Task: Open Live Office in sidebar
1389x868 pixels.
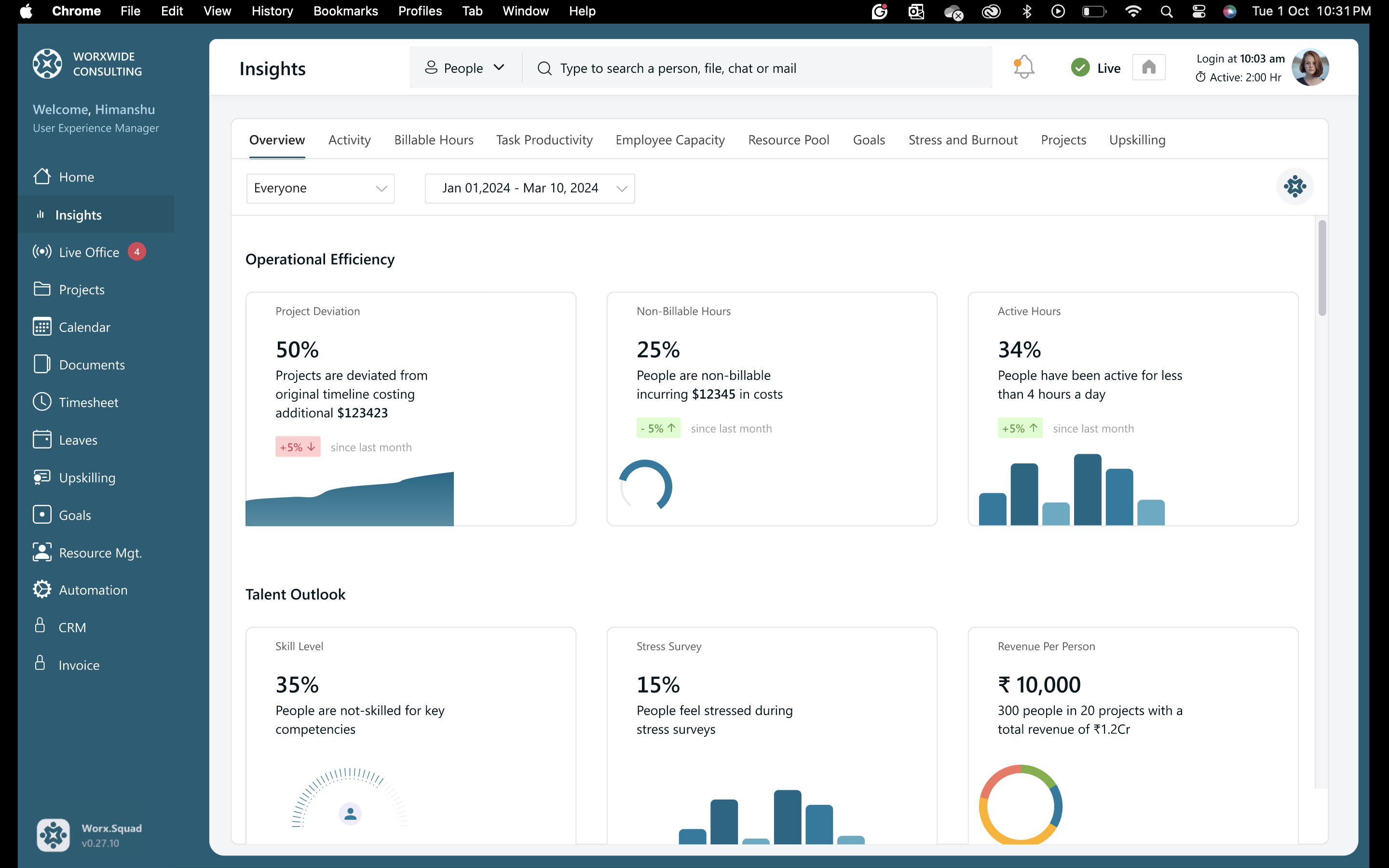Action: (x=89, y=252)
